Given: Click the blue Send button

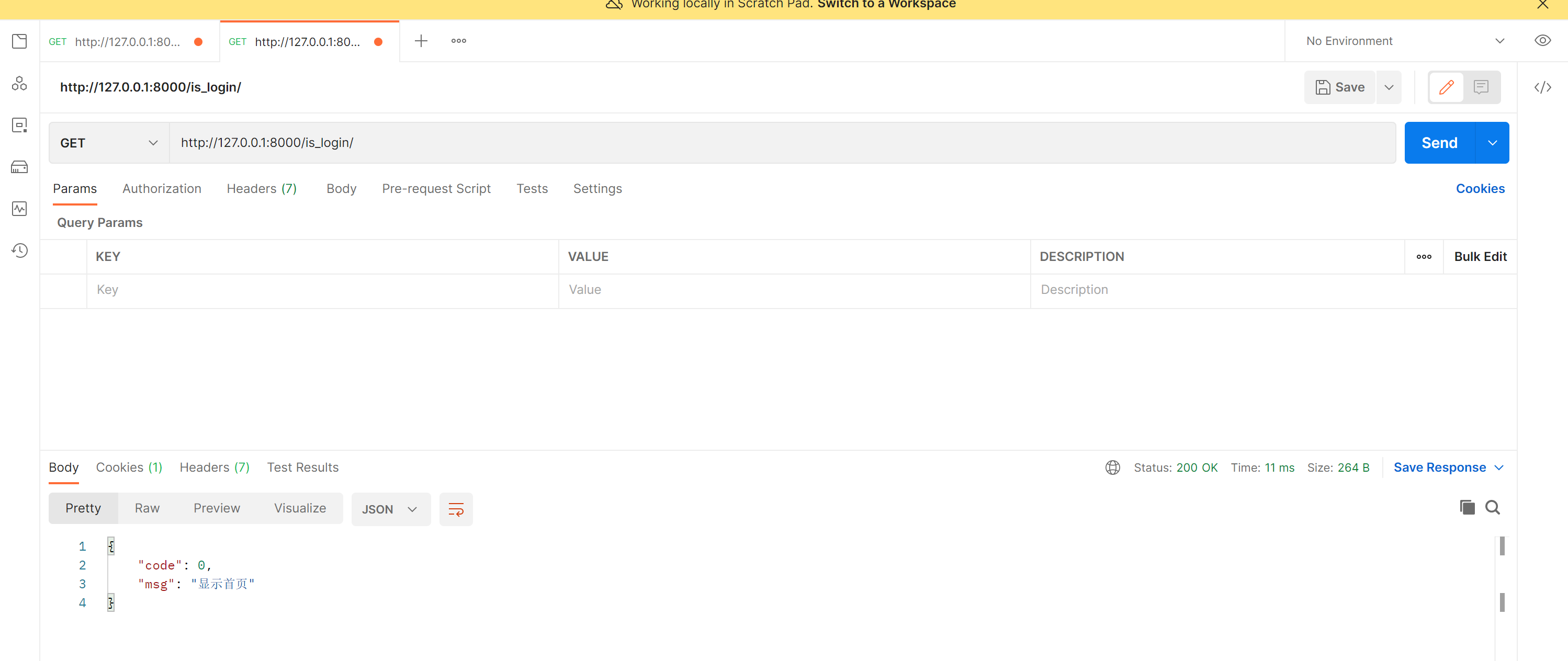Looking at the screenshot, I should tap(1439, 143).
